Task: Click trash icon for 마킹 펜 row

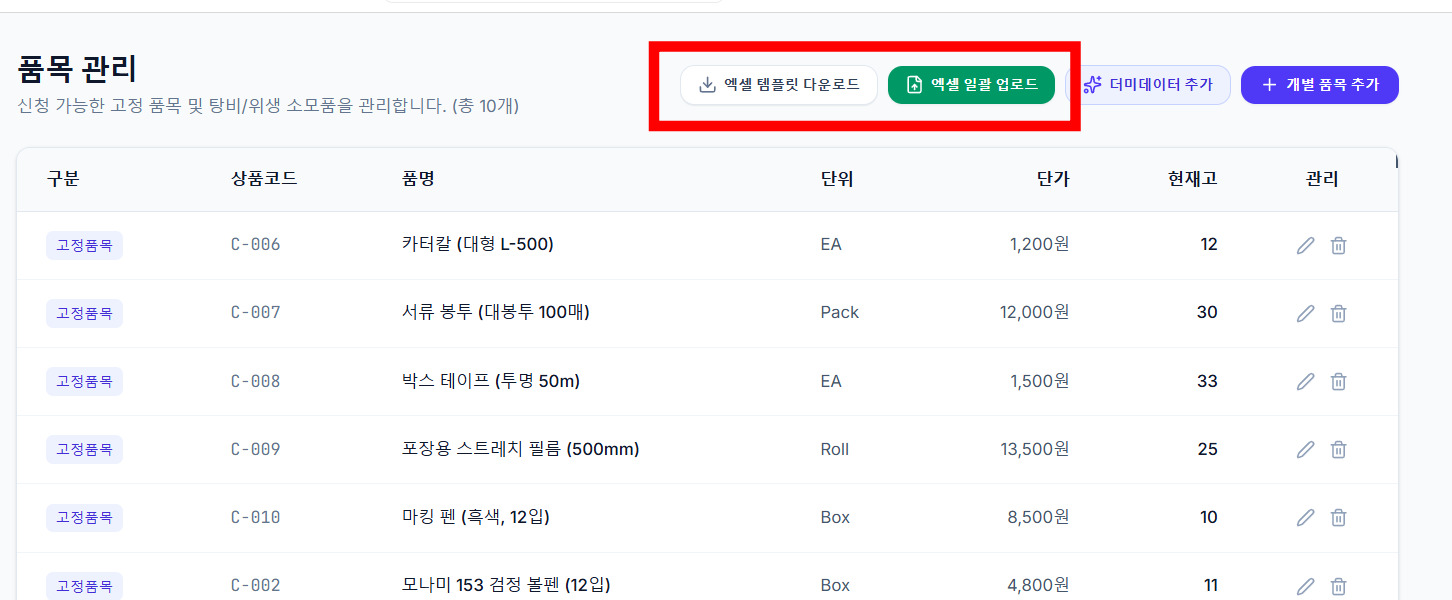Action: click(1338, 517)
